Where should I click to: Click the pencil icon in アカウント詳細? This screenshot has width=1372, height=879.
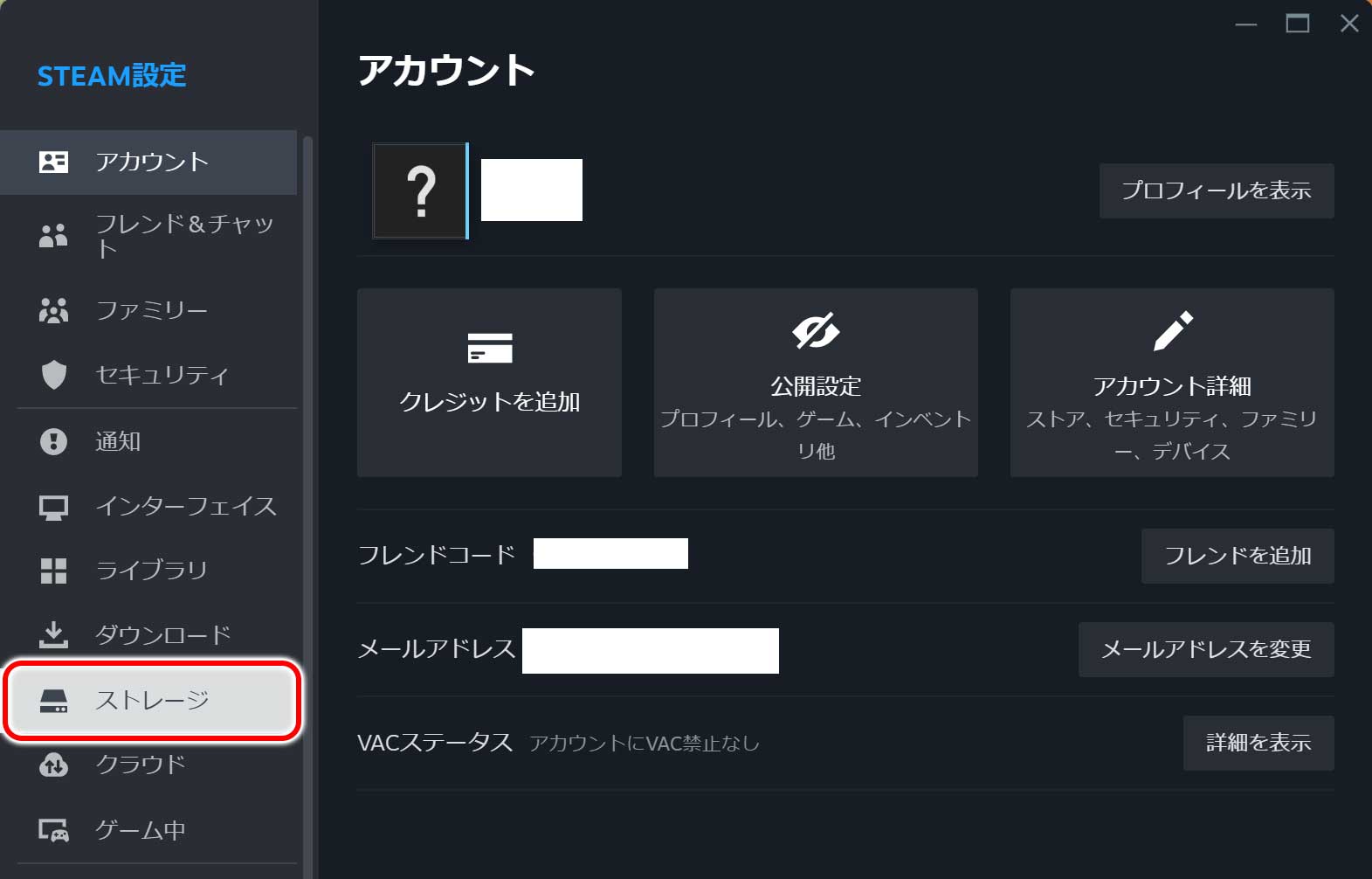(1172, 331)
